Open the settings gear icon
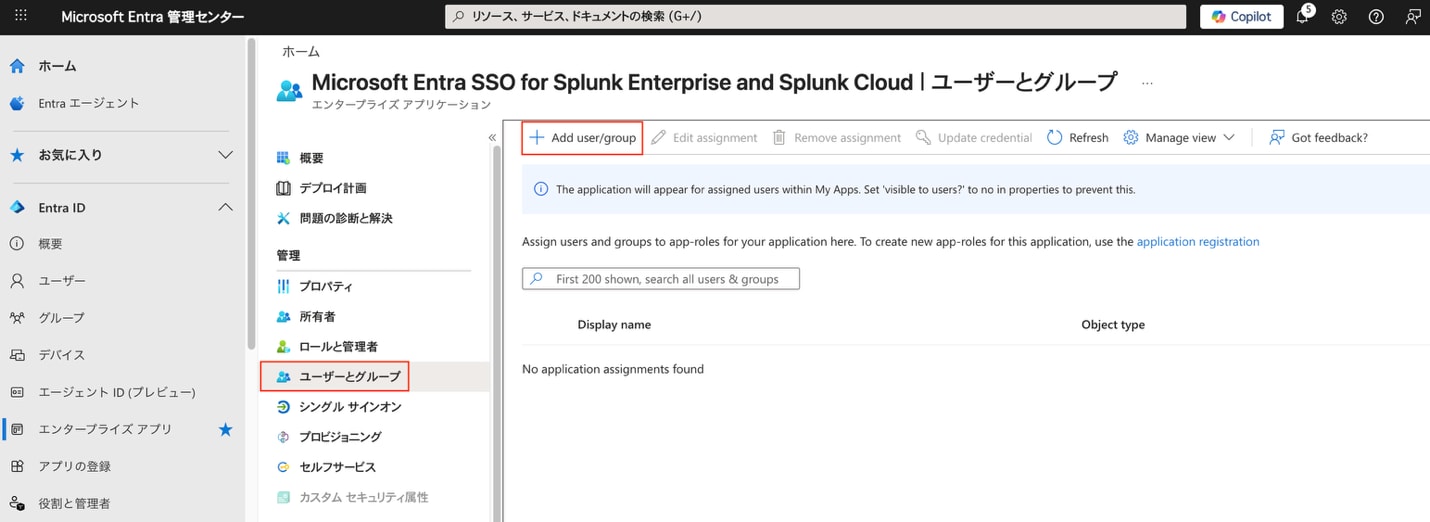The image size is (1430, 522). coord(1339,17)
